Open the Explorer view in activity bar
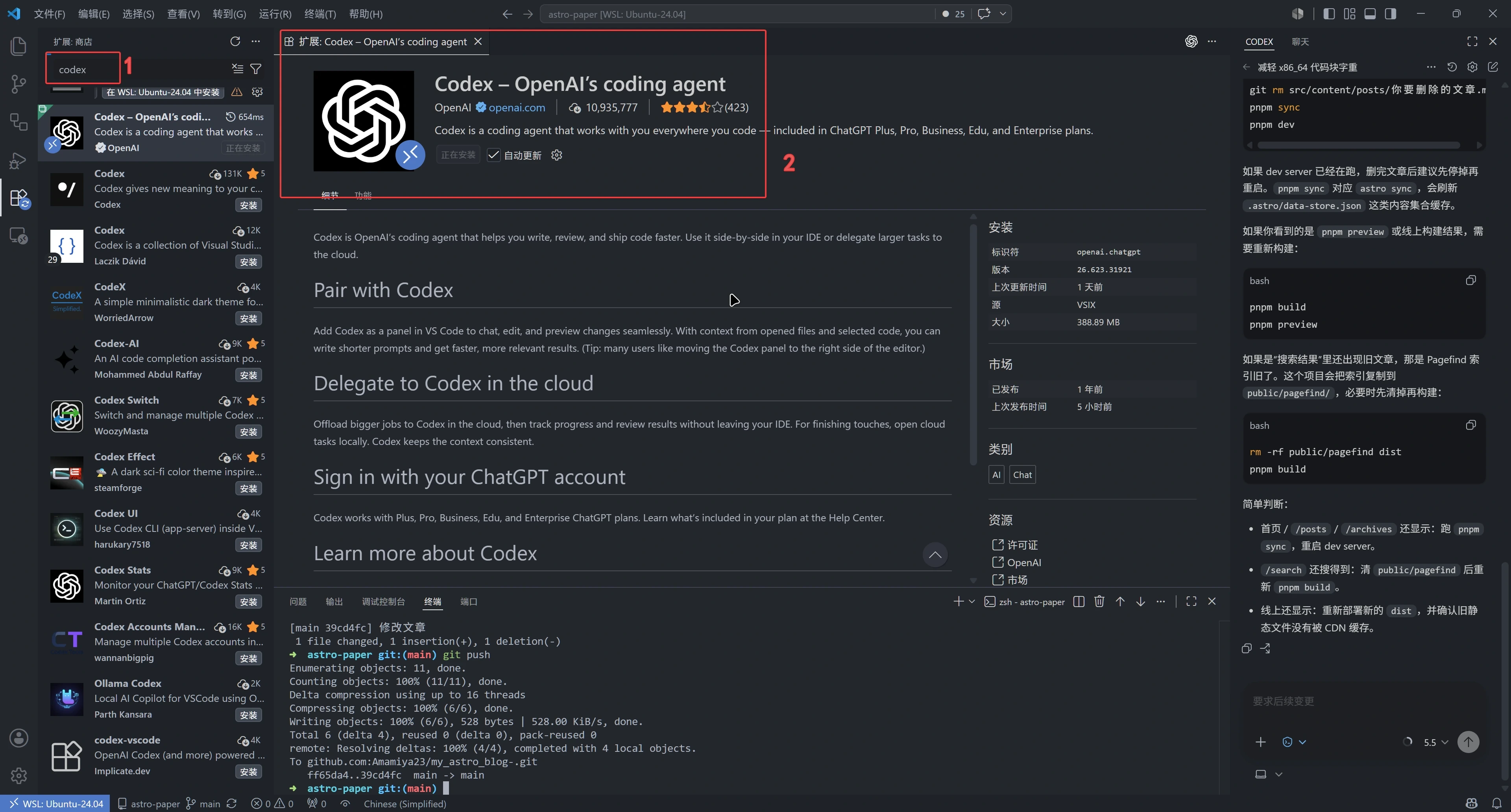Image resolution: width=1511 pixels, height=812 pixels. click(19, 46)
